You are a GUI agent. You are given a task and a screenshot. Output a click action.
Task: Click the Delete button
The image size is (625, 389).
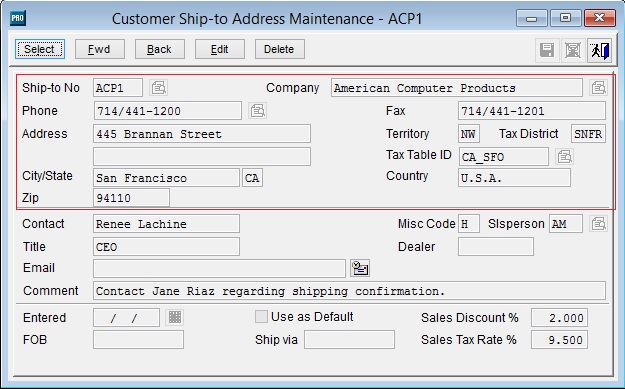pos(279,49)
